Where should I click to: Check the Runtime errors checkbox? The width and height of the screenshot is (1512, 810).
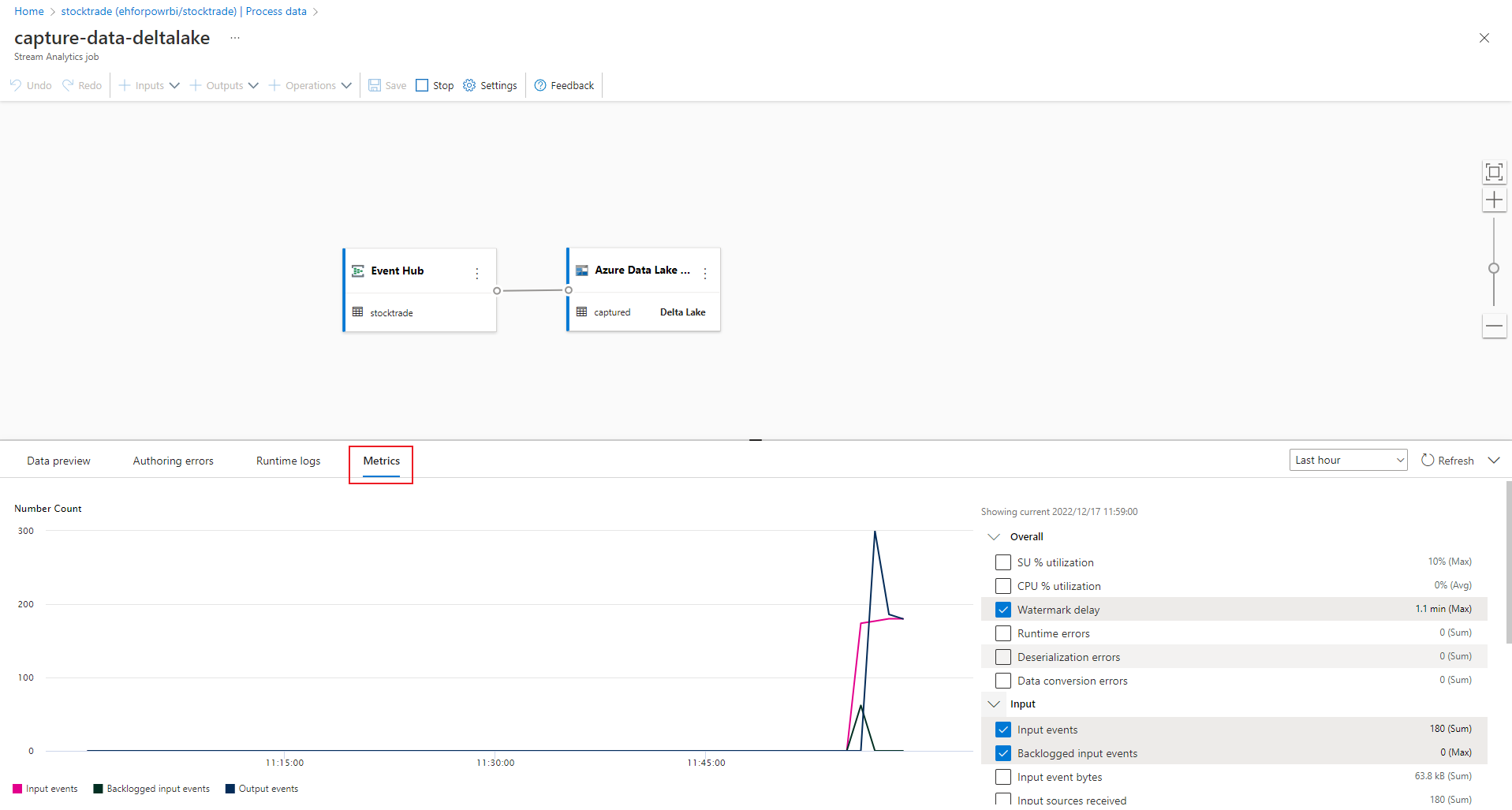tap(1003, 633)
